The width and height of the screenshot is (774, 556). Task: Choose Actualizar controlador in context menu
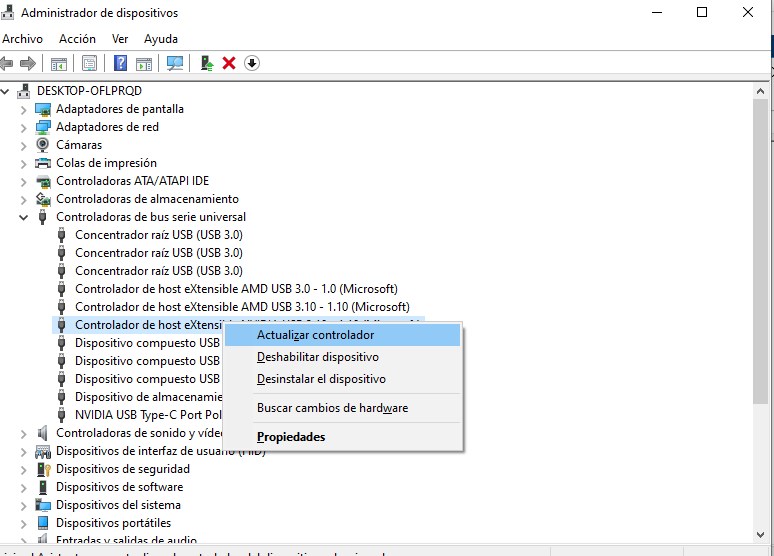343,335
